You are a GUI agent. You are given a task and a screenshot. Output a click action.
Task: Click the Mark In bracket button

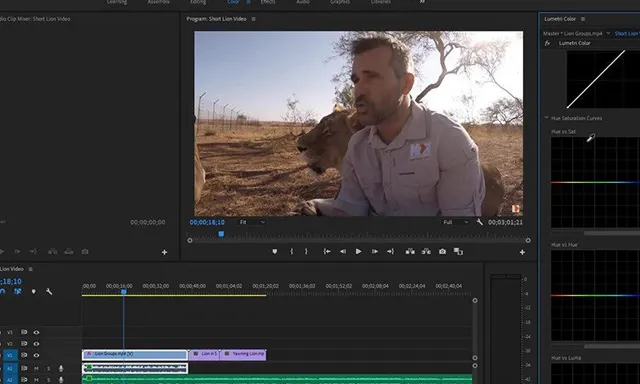click(x=291, y=252)
